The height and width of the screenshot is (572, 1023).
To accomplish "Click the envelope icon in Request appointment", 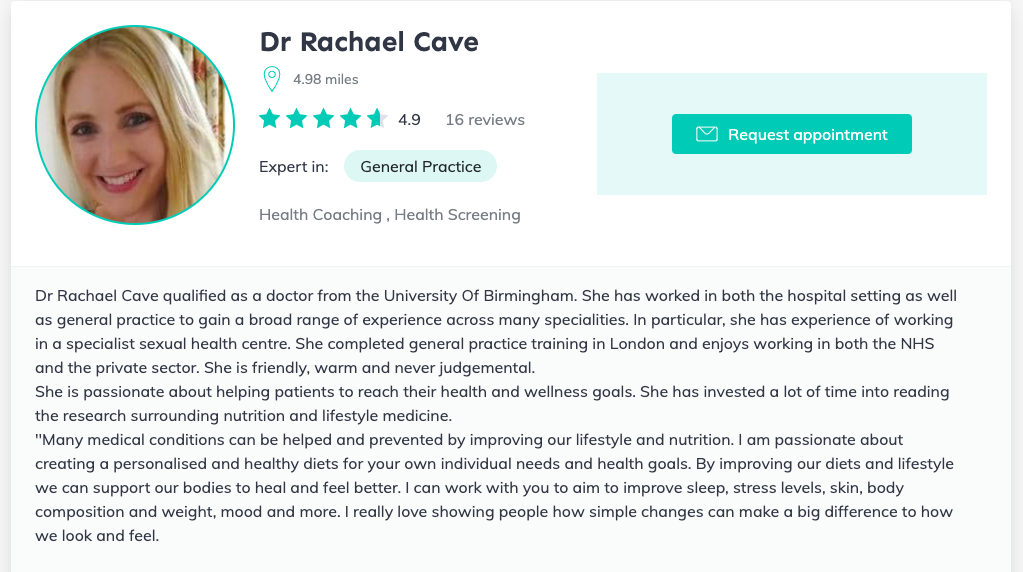I will [707, 134].
